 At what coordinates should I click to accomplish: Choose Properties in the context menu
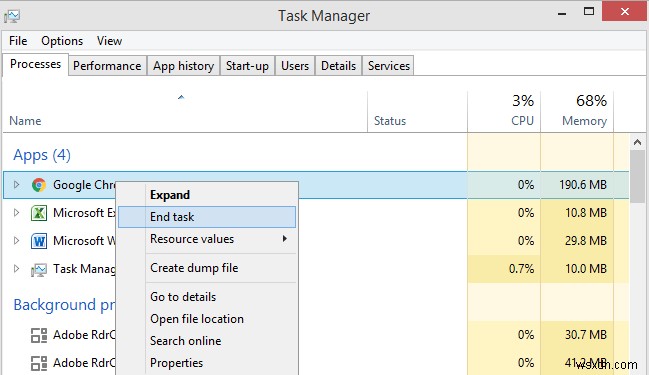point(207,363)
